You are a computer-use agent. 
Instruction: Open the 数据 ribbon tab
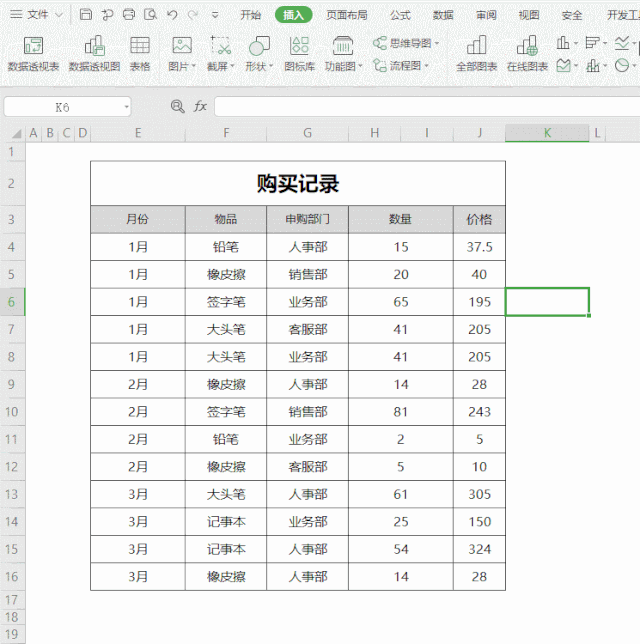tap(443, 15)
